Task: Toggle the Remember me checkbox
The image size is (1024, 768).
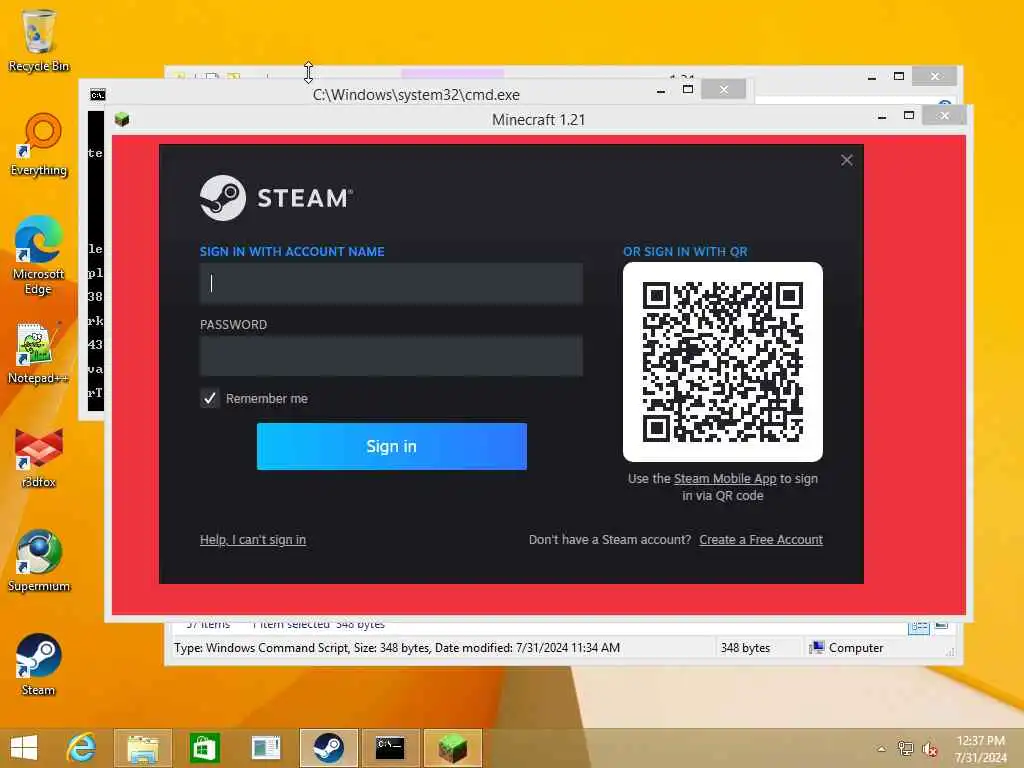Action: 210,398
